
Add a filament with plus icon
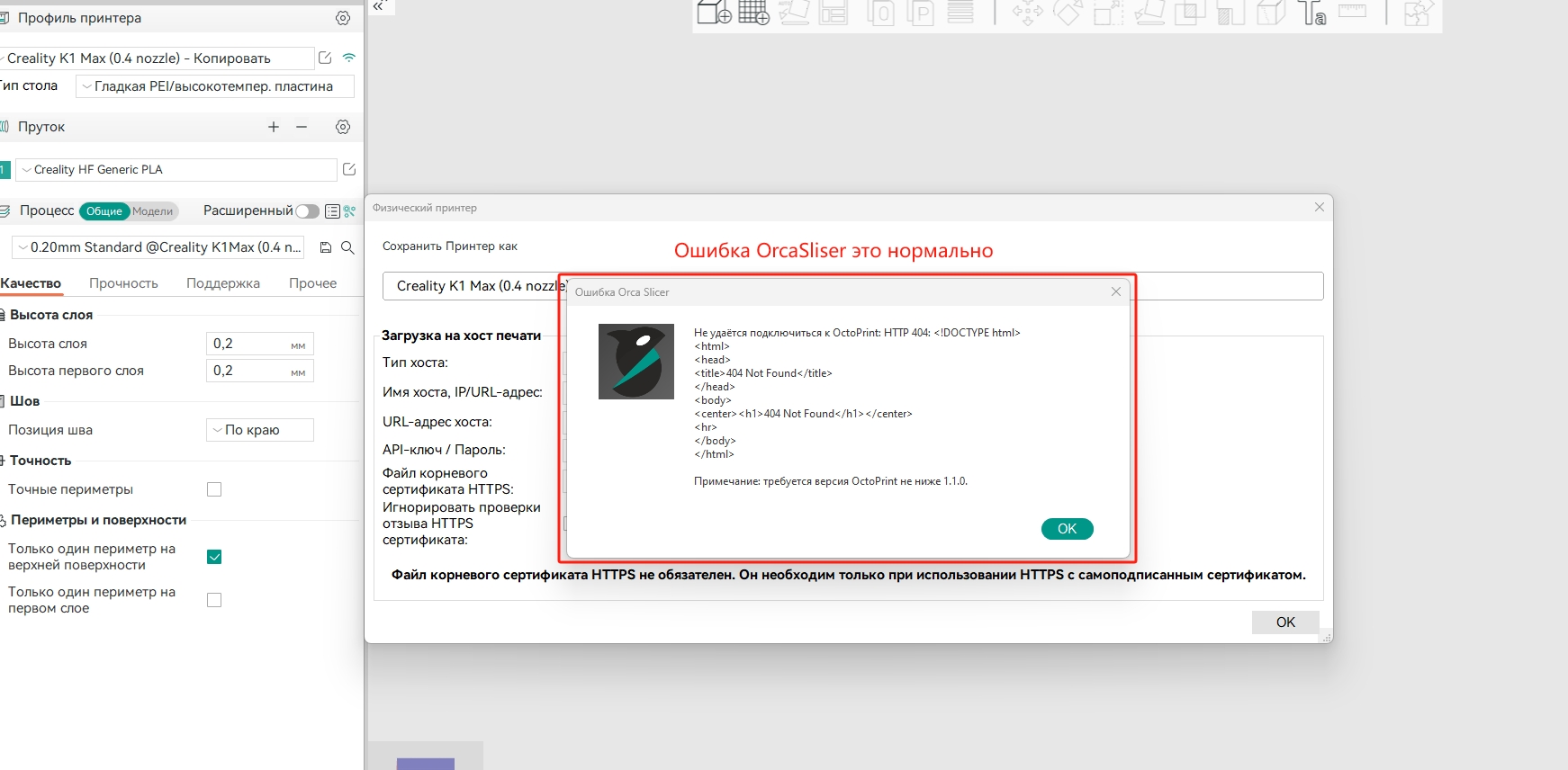pos(274,127)
